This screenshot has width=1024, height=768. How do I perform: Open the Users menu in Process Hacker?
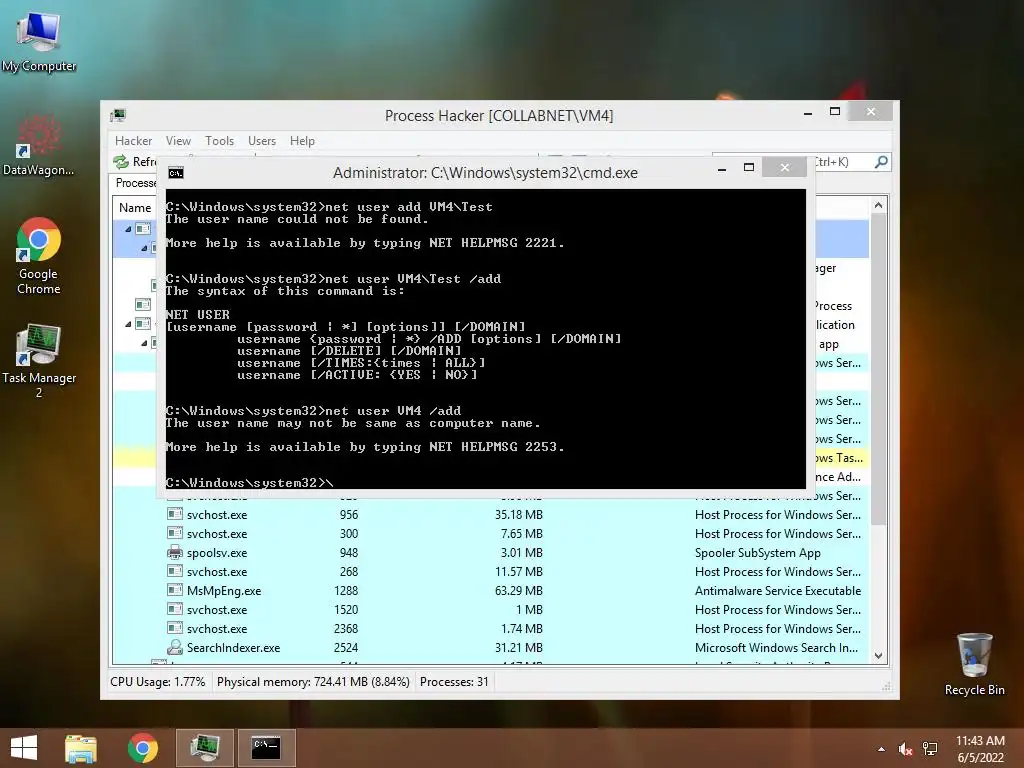pyautogui.click(x=262, y=141)
